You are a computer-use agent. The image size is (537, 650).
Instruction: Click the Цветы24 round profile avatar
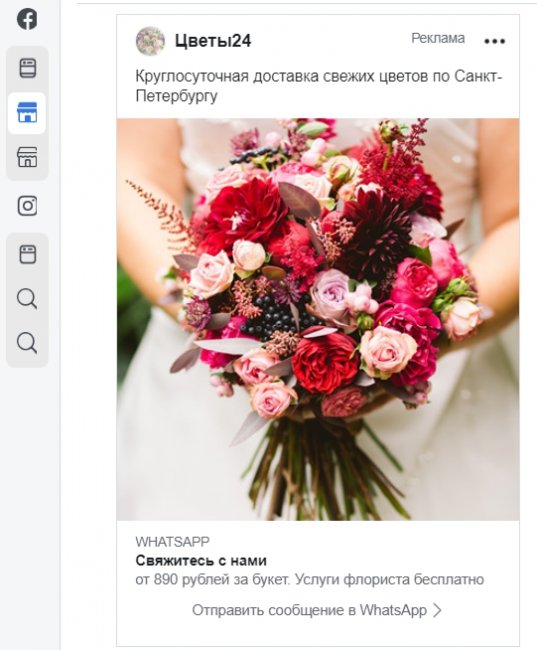click(x=150, y=41)
